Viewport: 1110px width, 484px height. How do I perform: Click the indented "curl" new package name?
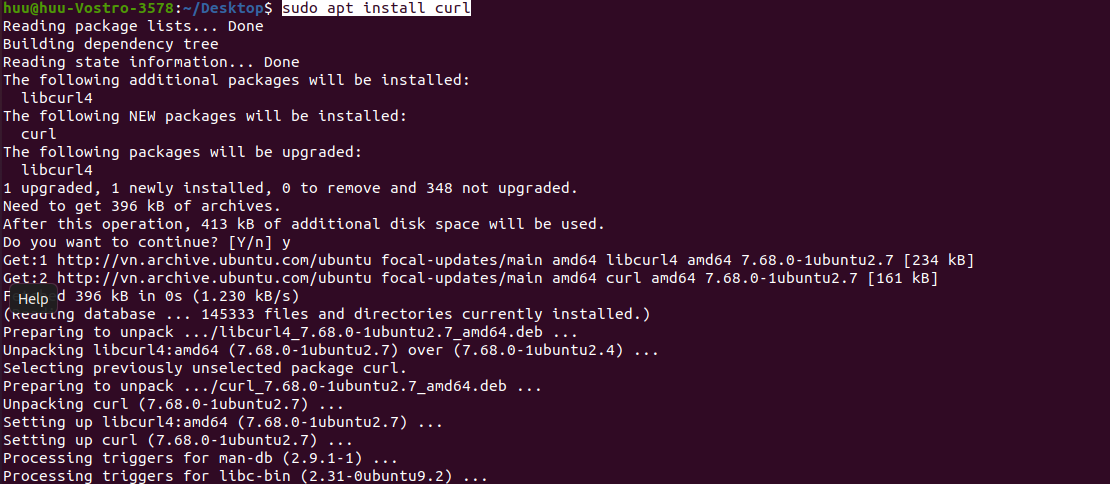point(39,134)
